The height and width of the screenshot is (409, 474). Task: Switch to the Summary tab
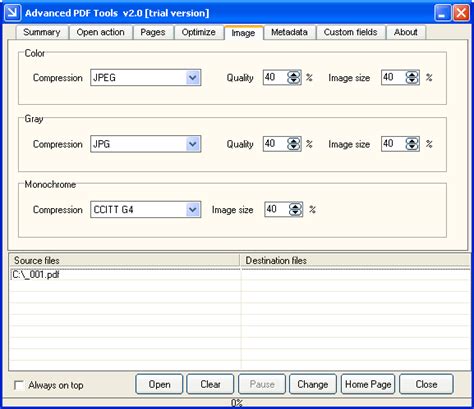coord(42,32)
